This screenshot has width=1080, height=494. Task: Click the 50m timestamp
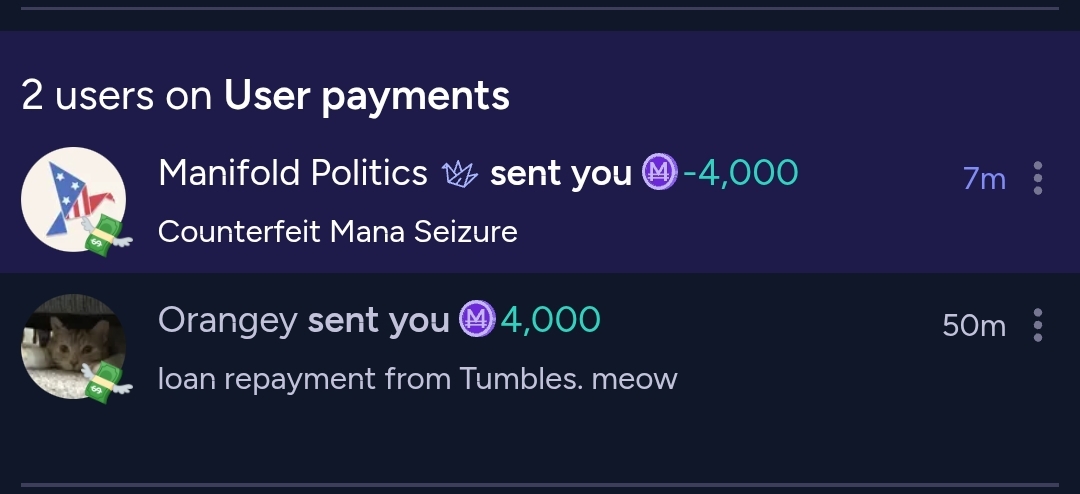click(x=974, y=325)
